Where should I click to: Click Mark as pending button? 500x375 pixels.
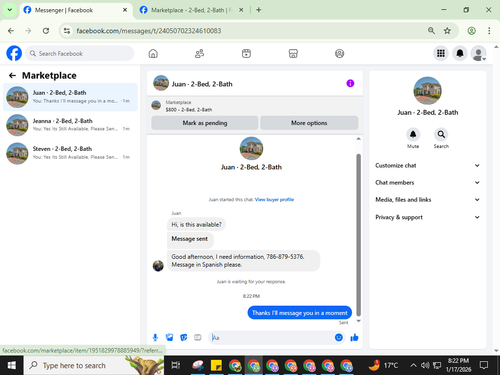[205, 123]
